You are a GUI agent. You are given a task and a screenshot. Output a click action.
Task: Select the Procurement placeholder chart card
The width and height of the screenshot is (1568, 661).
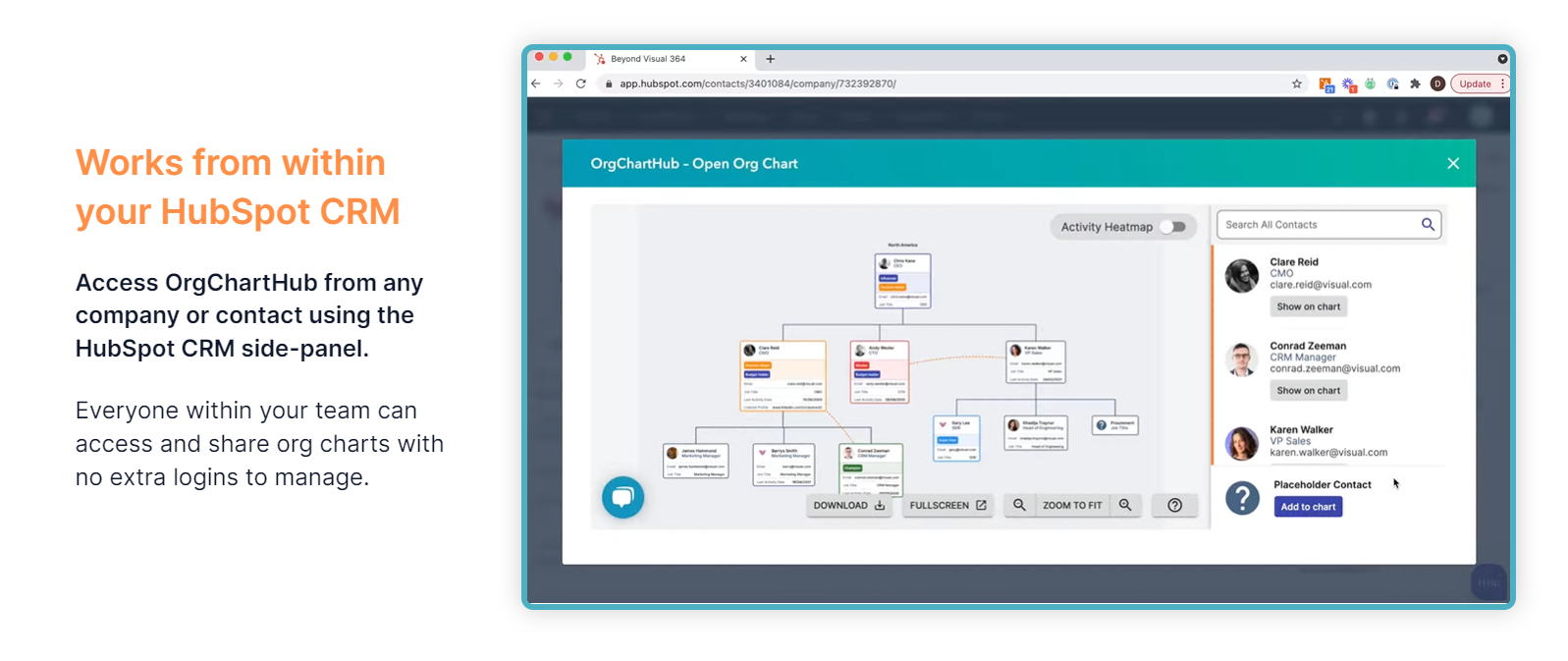pyautogui.click(x=1115, y=425)
